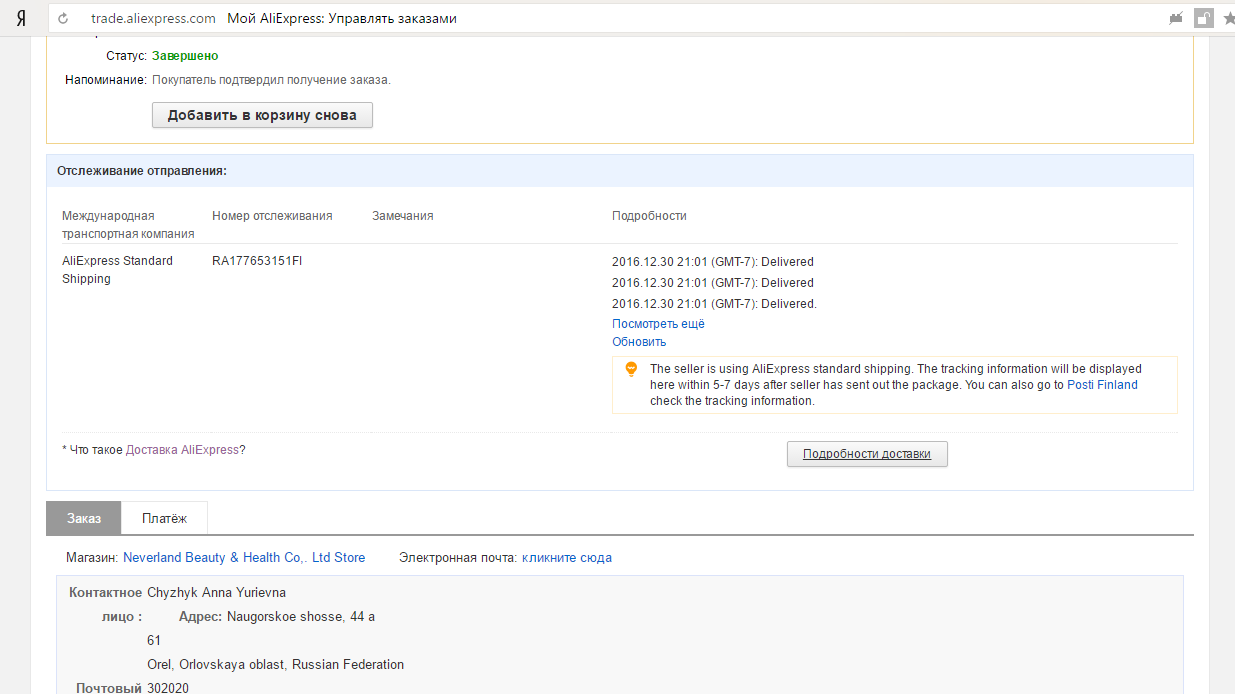Click the "Завершено" order status text
This screenshot has width=1235, height=694.
point(185,56)
